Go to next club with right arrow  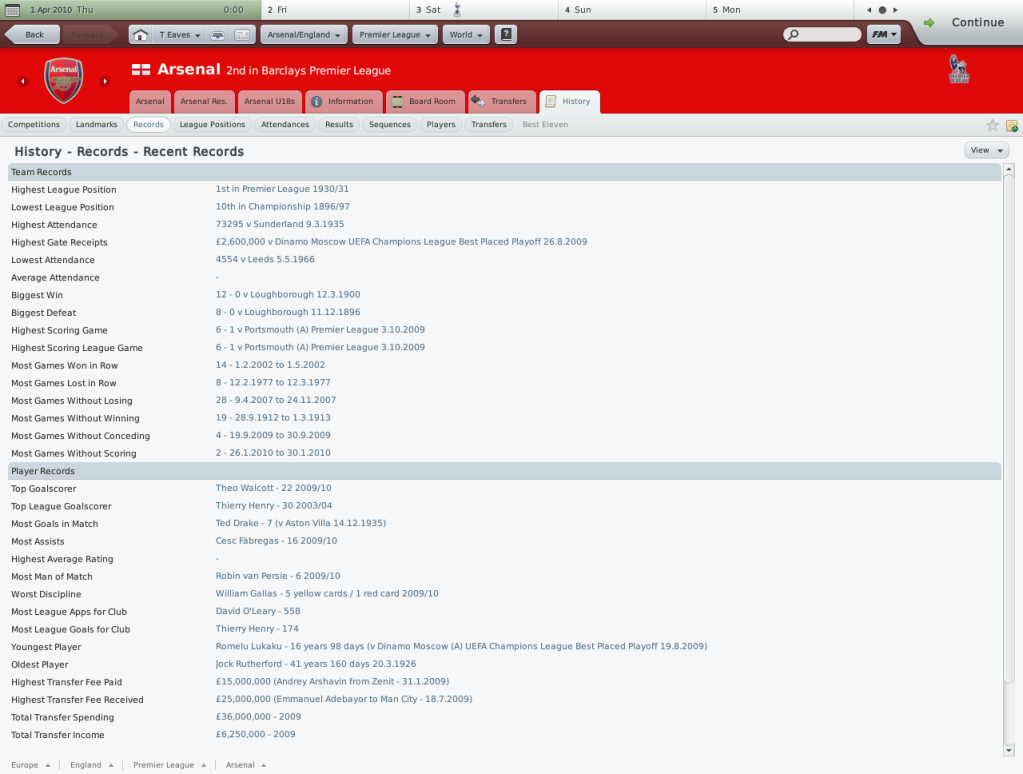[x=105, y=81]
